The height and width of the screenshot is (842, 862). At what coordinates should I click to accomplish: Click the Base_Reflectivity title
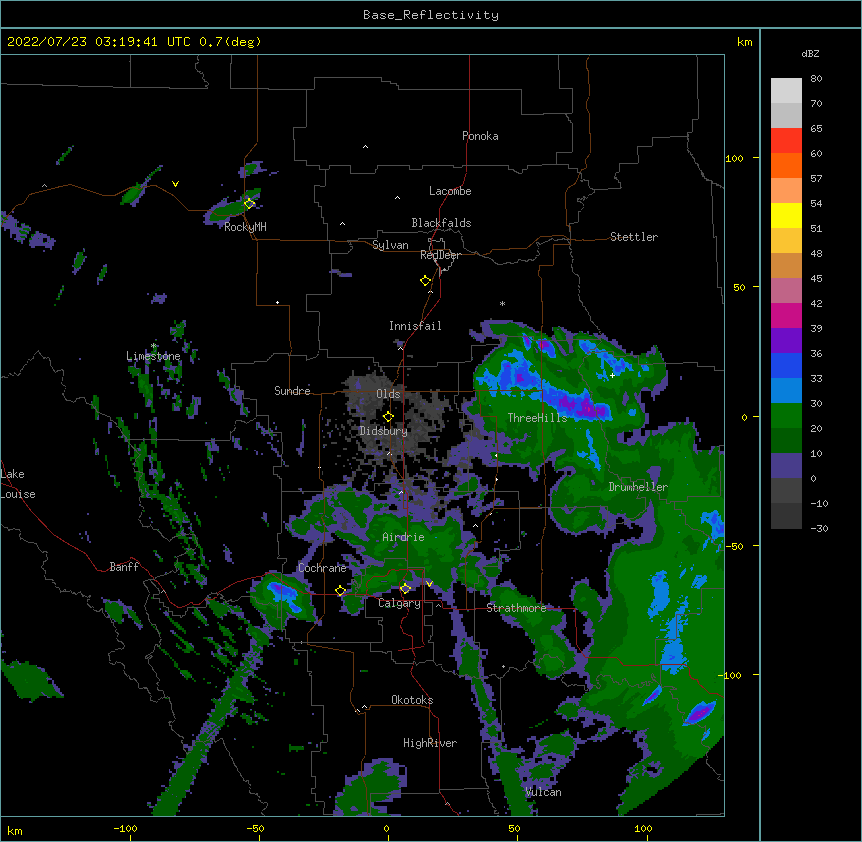coord(431,15)
